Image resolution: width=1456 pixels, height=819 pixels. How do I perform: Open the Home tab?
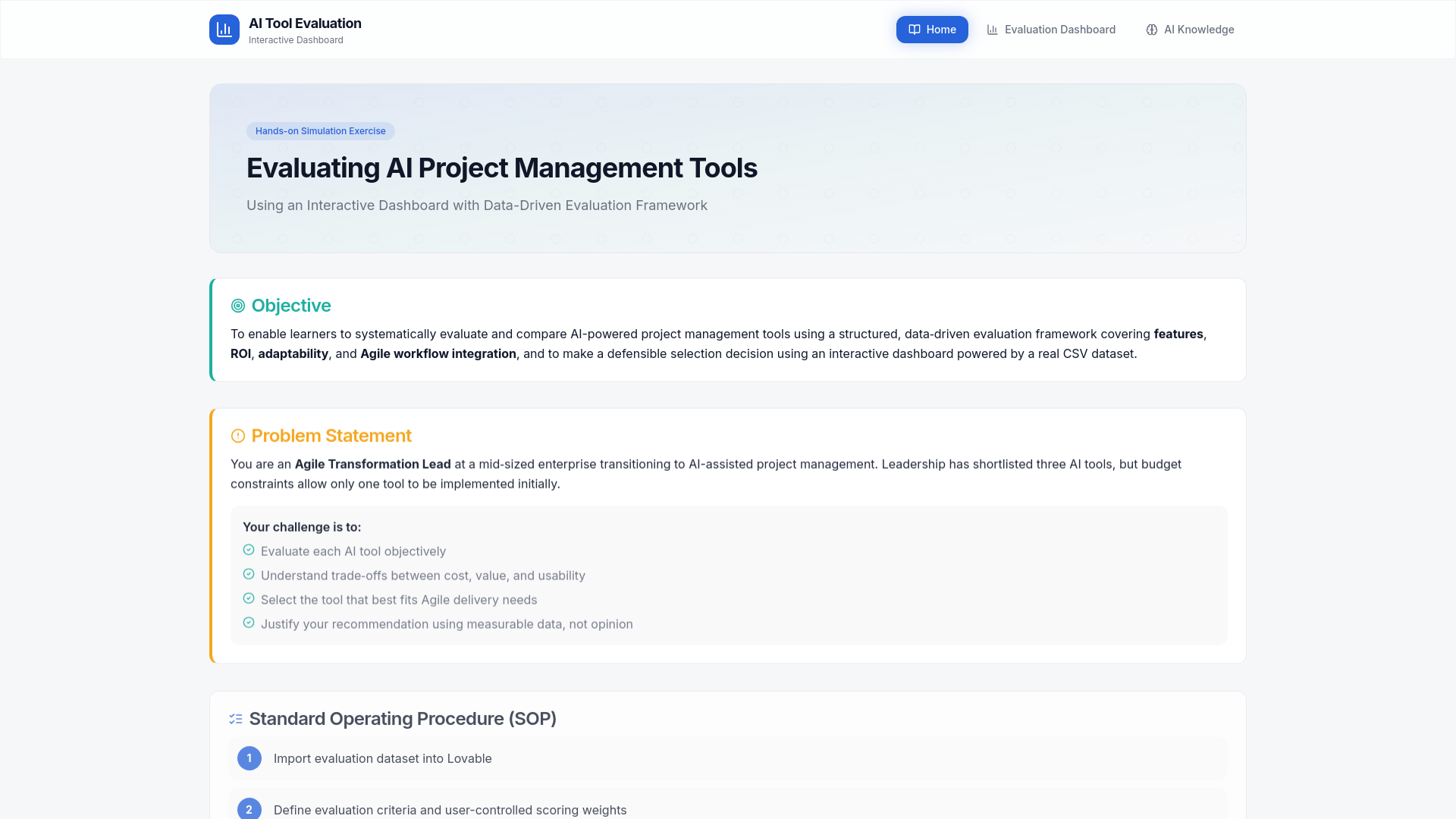pyautogui.click(x=932, y=30)
